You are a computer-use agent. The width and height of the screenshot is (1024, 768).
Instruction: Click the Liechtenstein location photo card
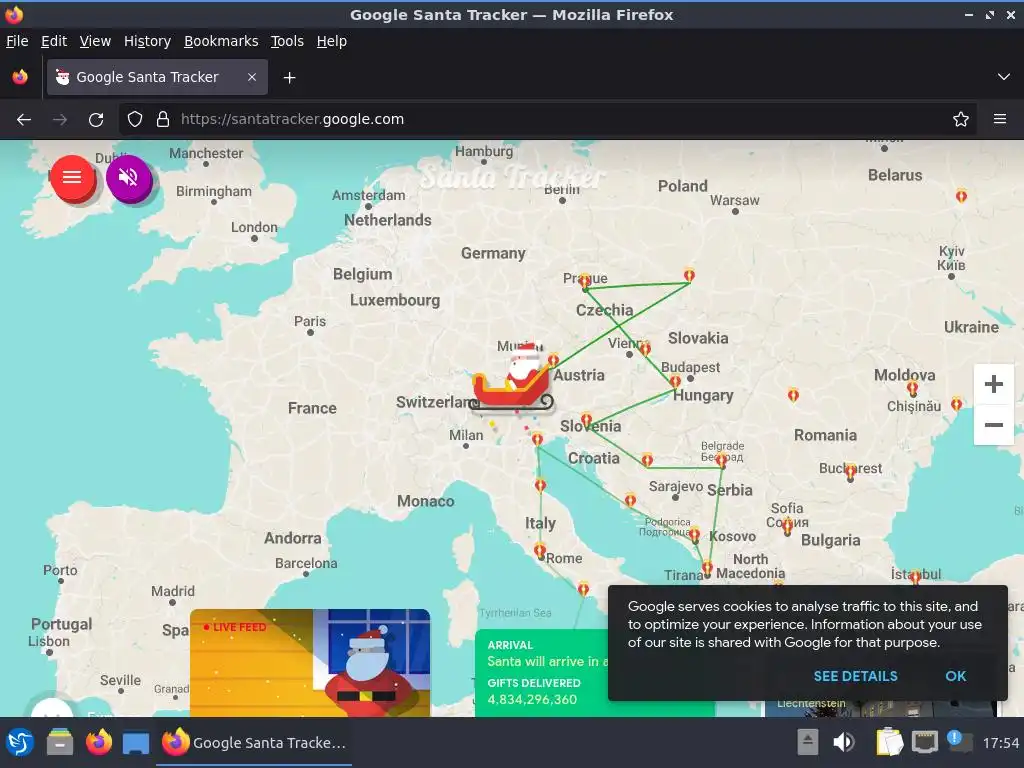click(x=880, y=709)
